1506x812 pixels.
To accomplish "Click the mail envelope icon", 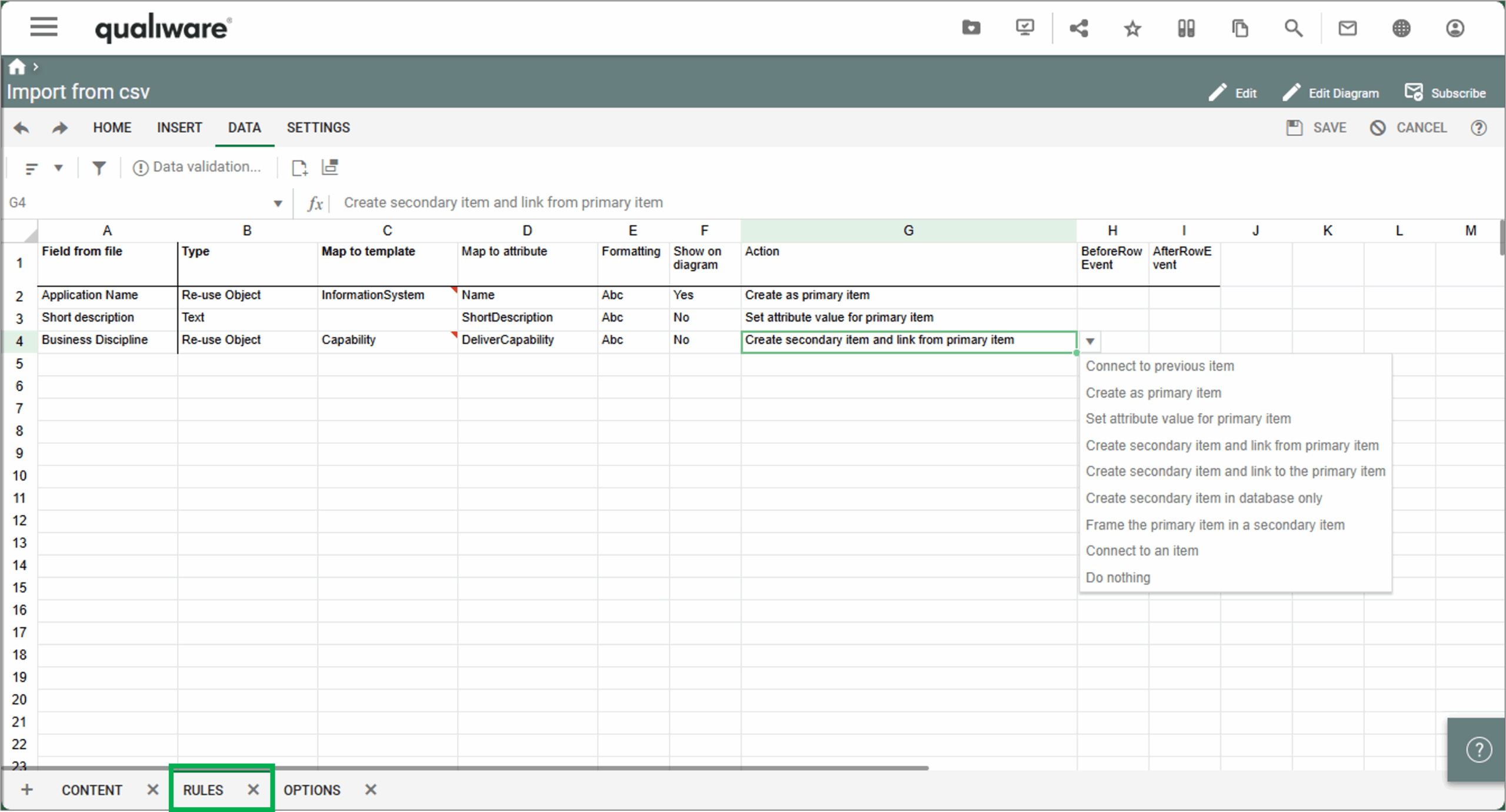I will point(1347,28).
